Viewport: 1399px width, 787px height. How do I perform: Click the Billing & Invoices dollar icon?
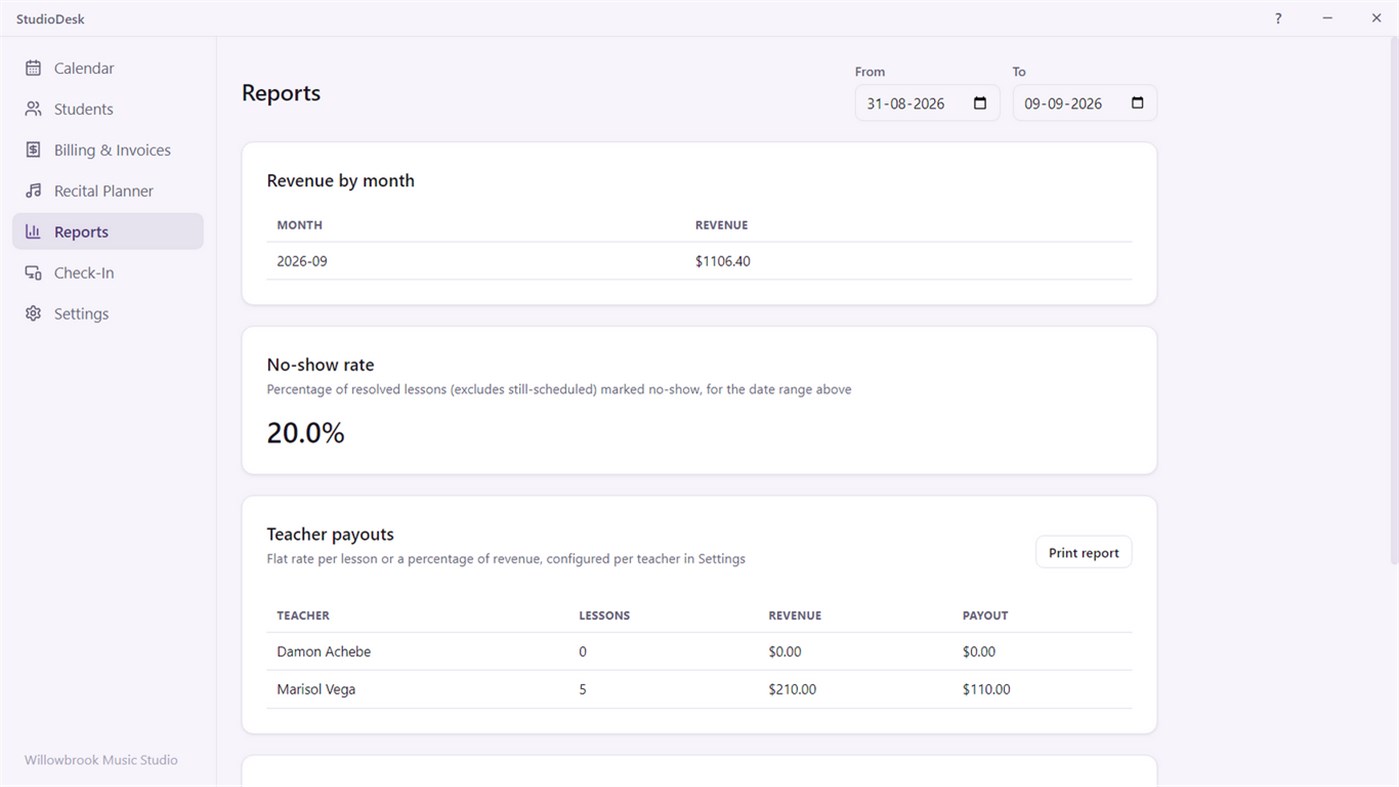click(x=33, y=150)
